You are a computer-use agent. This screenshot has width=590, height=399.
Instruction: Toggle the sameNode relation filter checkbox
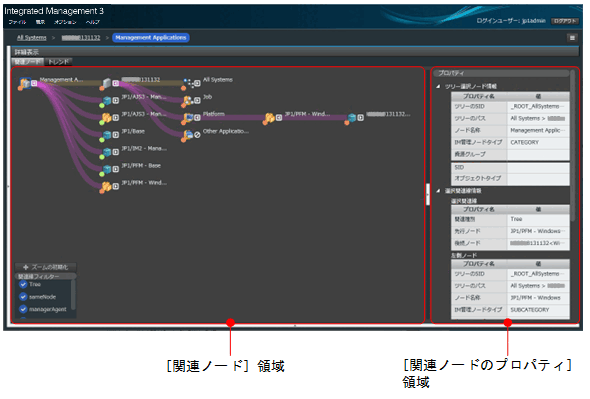pos(23,297)
